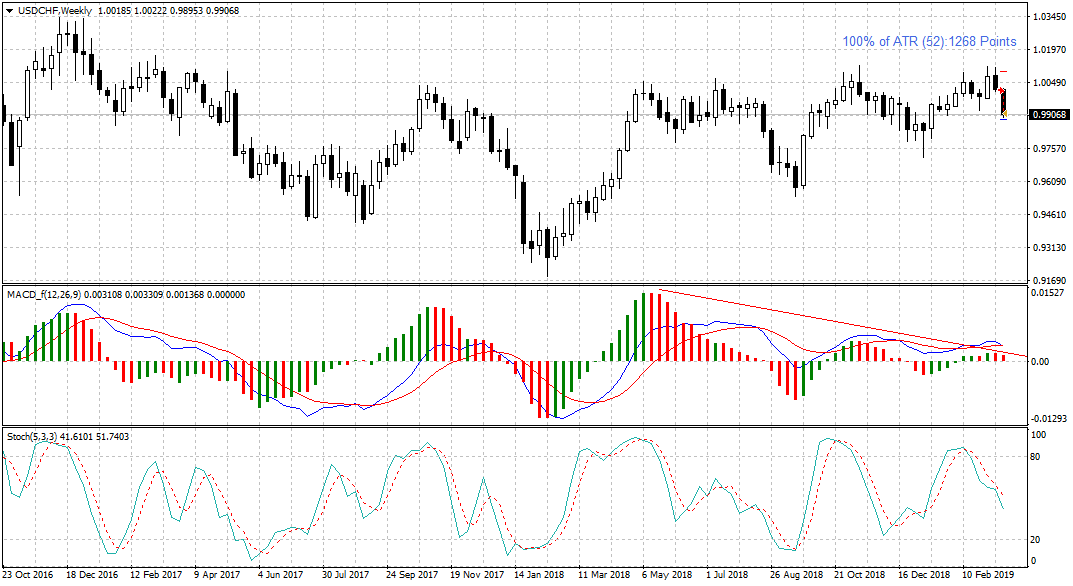Click the 0.94610 price scale value
The height and width of the screenshot is (586, 1073).
click(1050, 214)
